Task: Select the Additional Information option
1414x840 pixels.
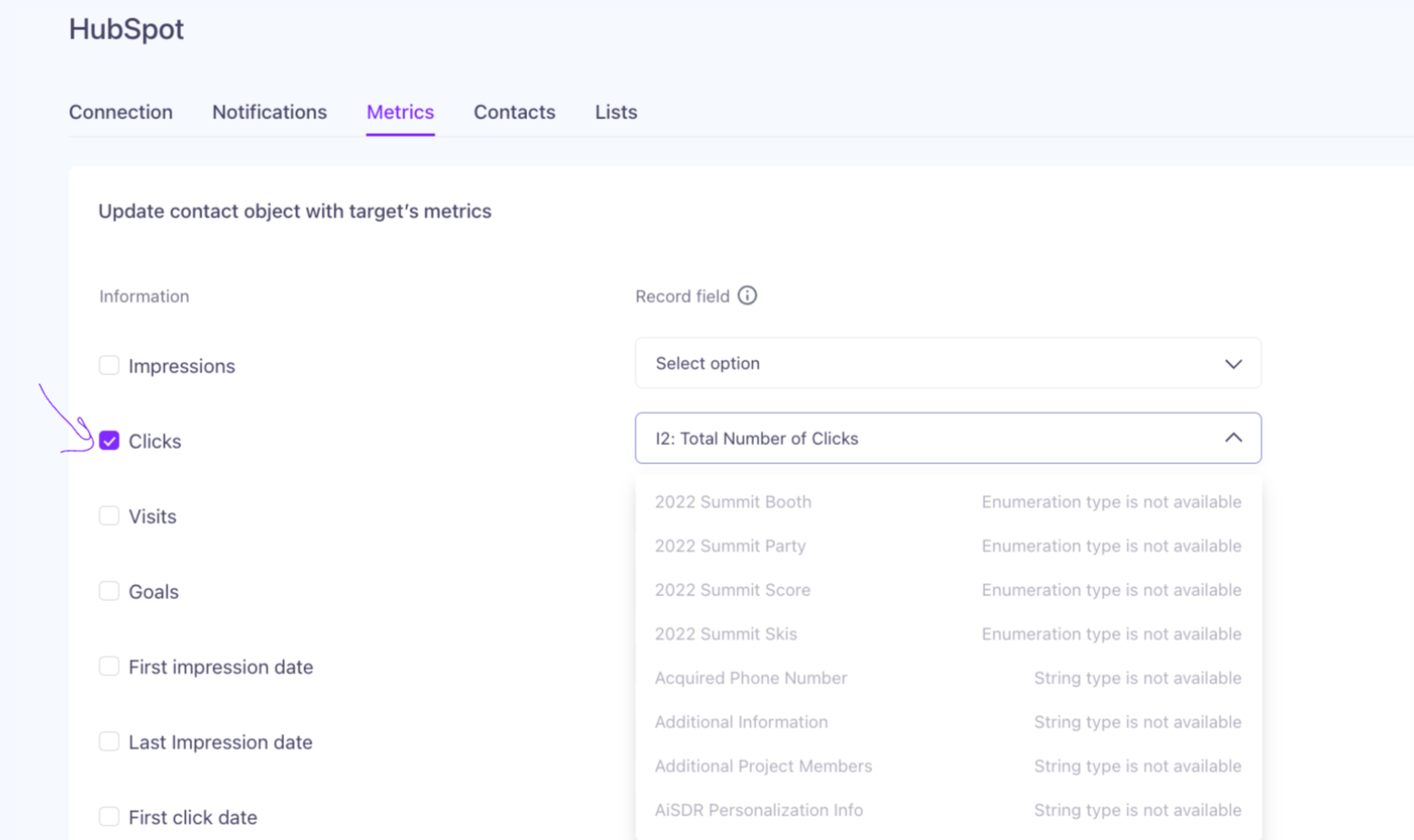Action: click(948, 722)
